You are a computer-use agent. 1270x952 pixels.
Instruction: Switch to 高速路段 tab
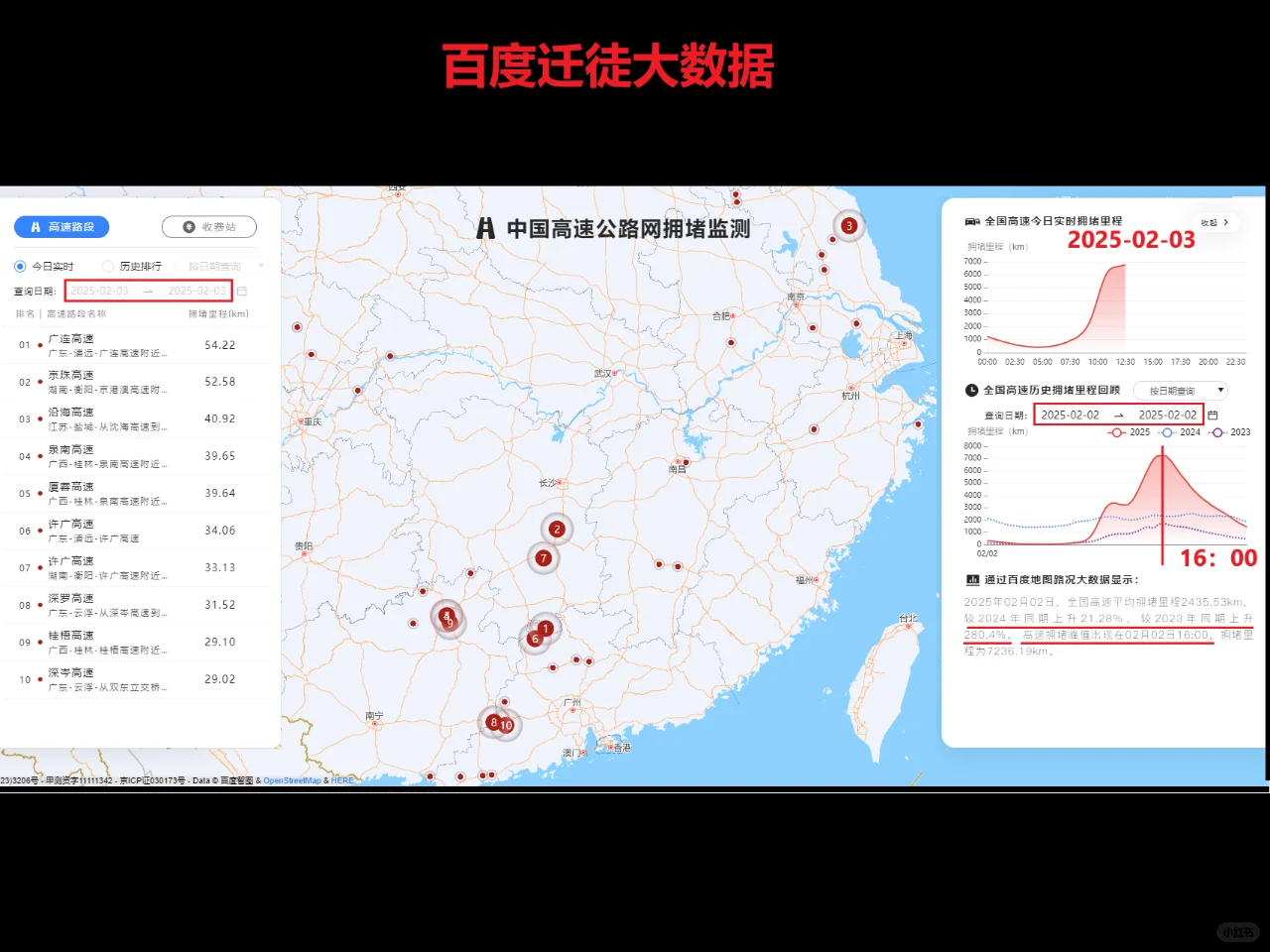pos(62,227)
